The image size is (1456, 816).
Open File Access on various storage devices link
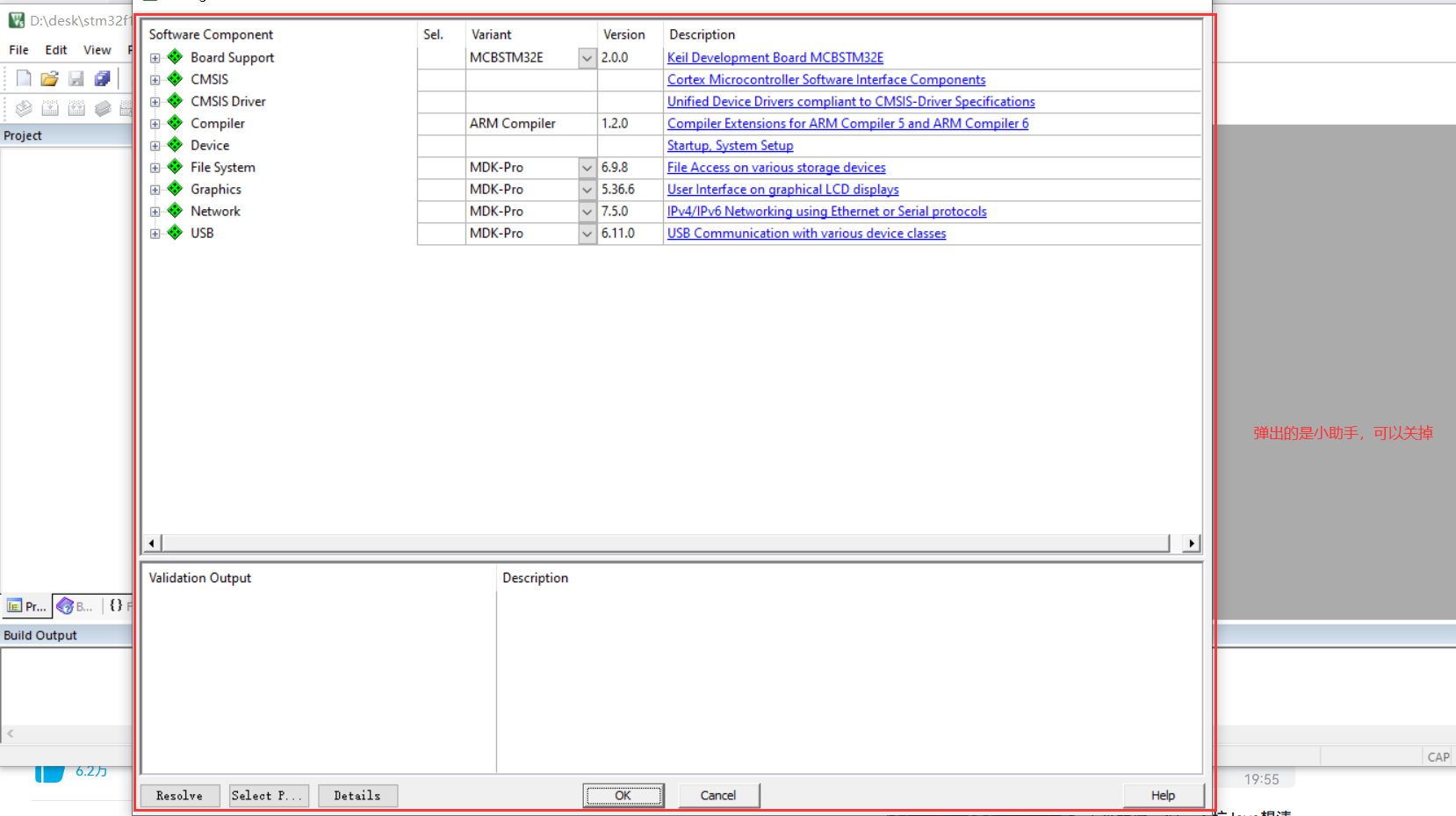point(776,167)
